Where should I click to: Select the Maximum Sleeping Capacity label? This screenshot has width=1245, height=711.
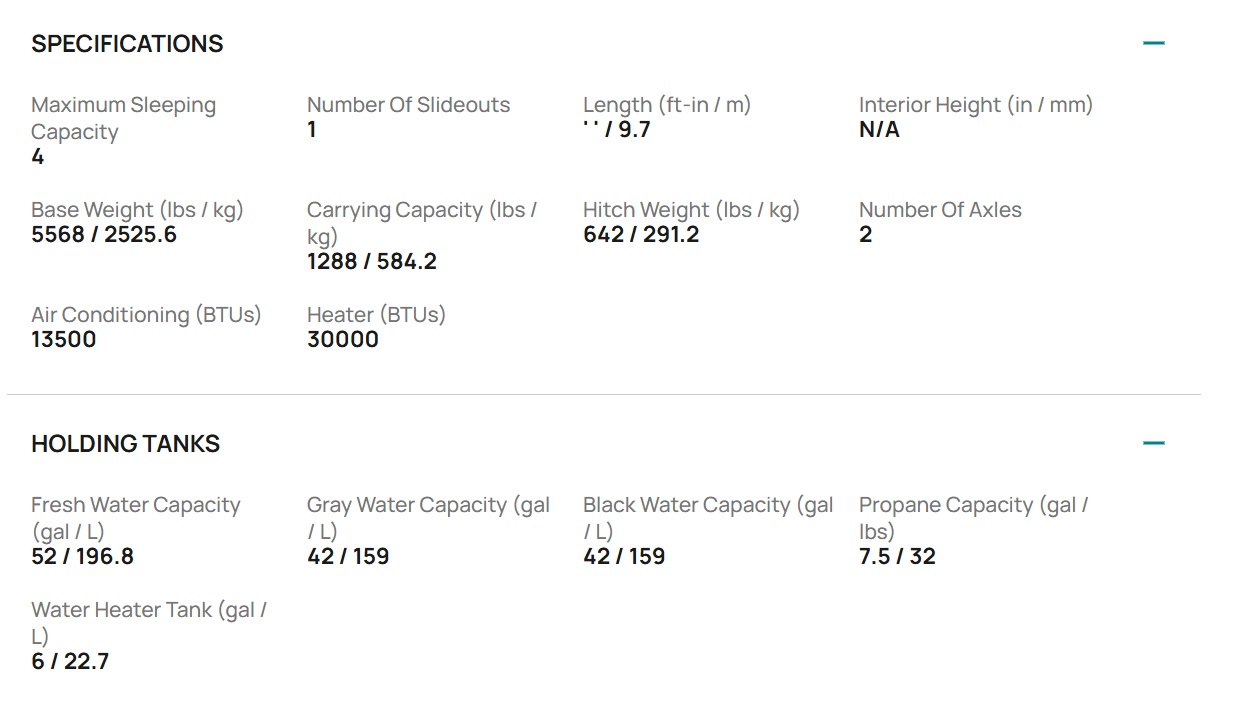123,118
